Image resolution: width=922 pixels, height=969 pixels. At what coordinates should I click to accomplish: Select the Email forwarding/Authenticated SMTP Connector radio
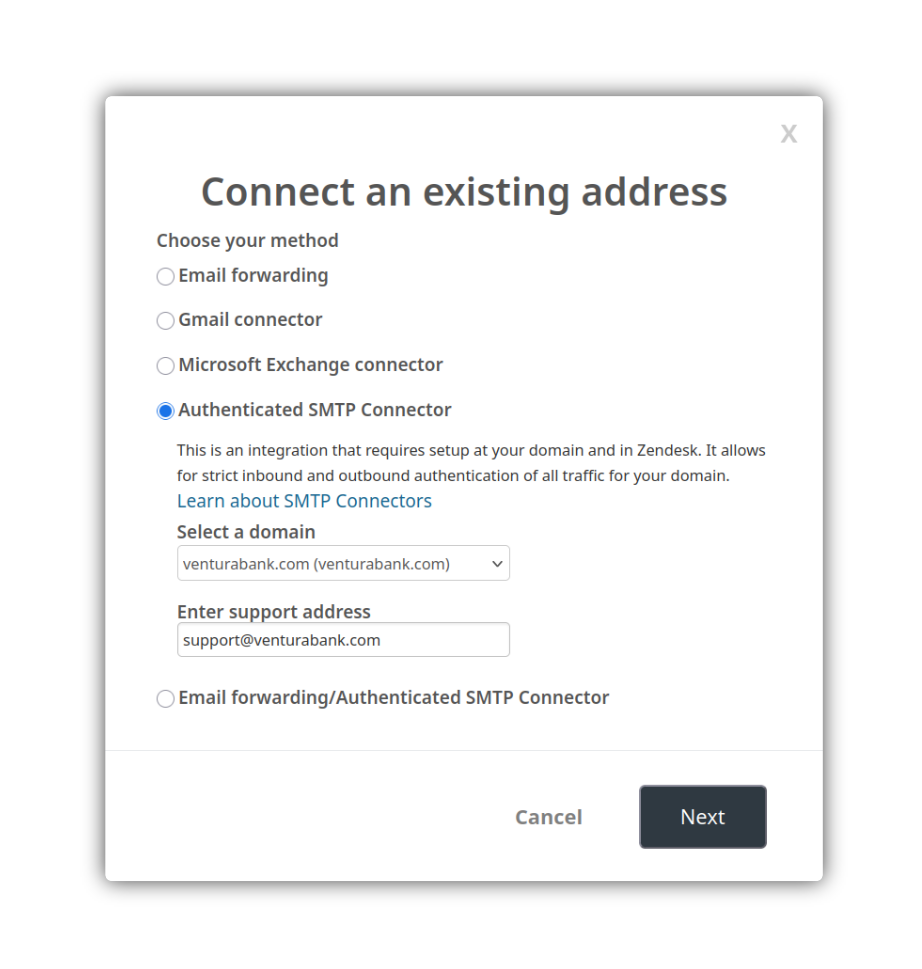click(166, 699)
